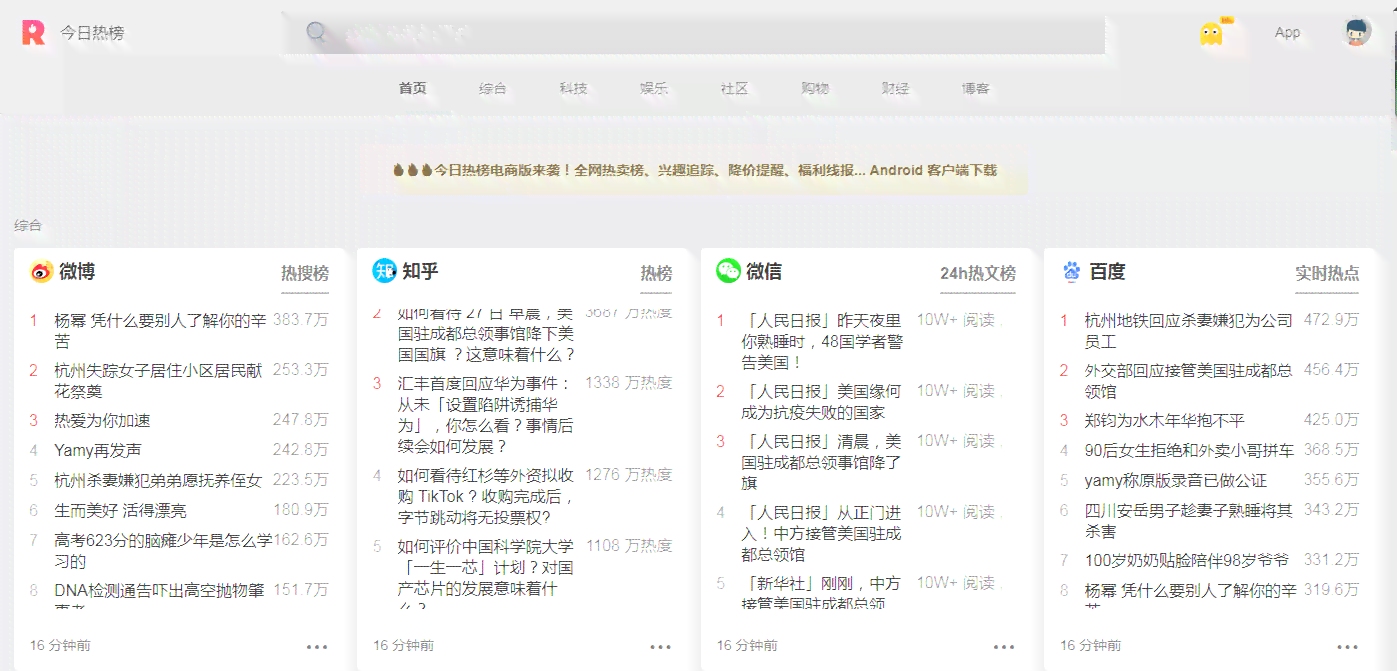The width and height of the screenshot is (1397, 671).
Task: Open 百度 实时热点 list link
Action: 1327,273
